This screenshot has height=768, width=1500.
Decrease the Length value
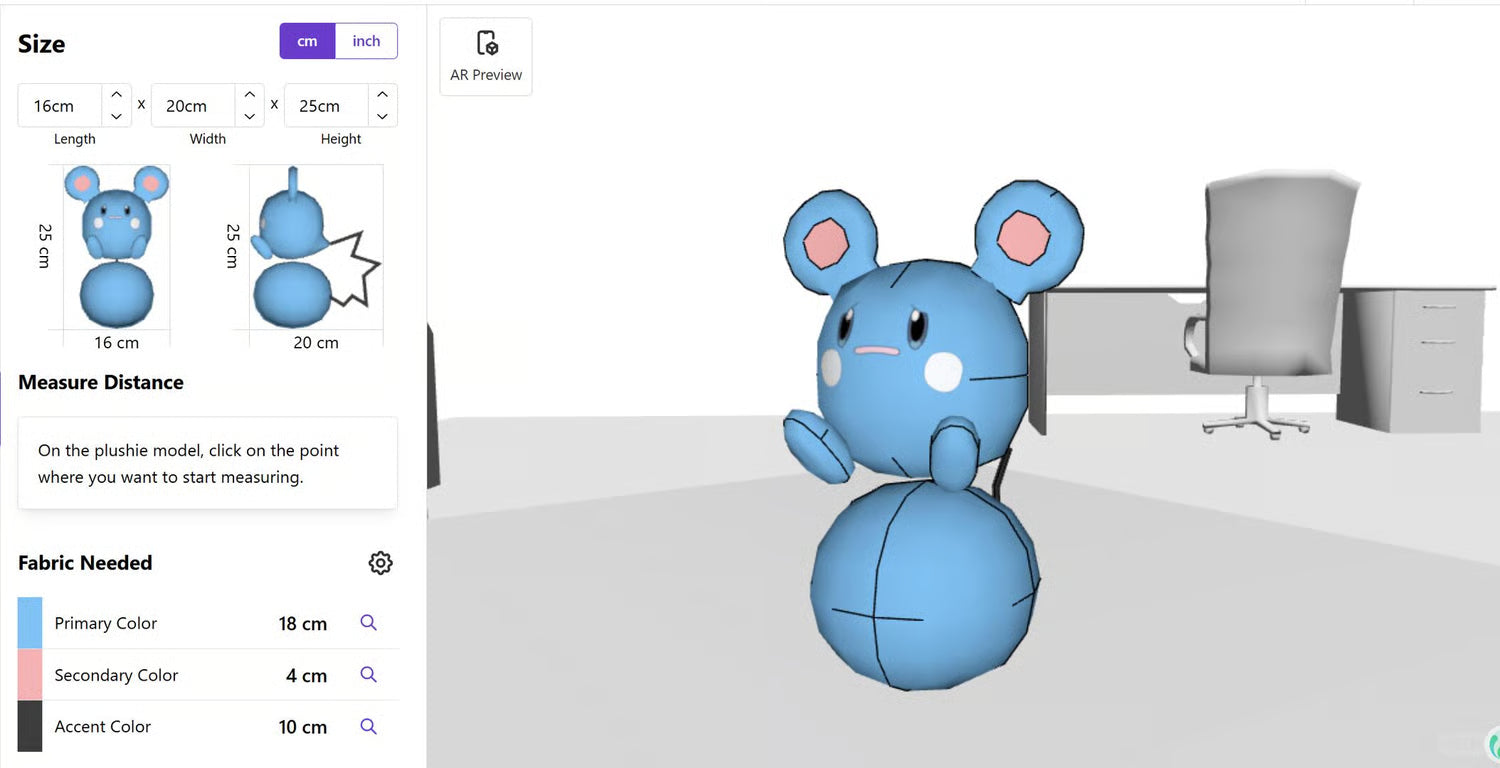click(x=116, y=116)
